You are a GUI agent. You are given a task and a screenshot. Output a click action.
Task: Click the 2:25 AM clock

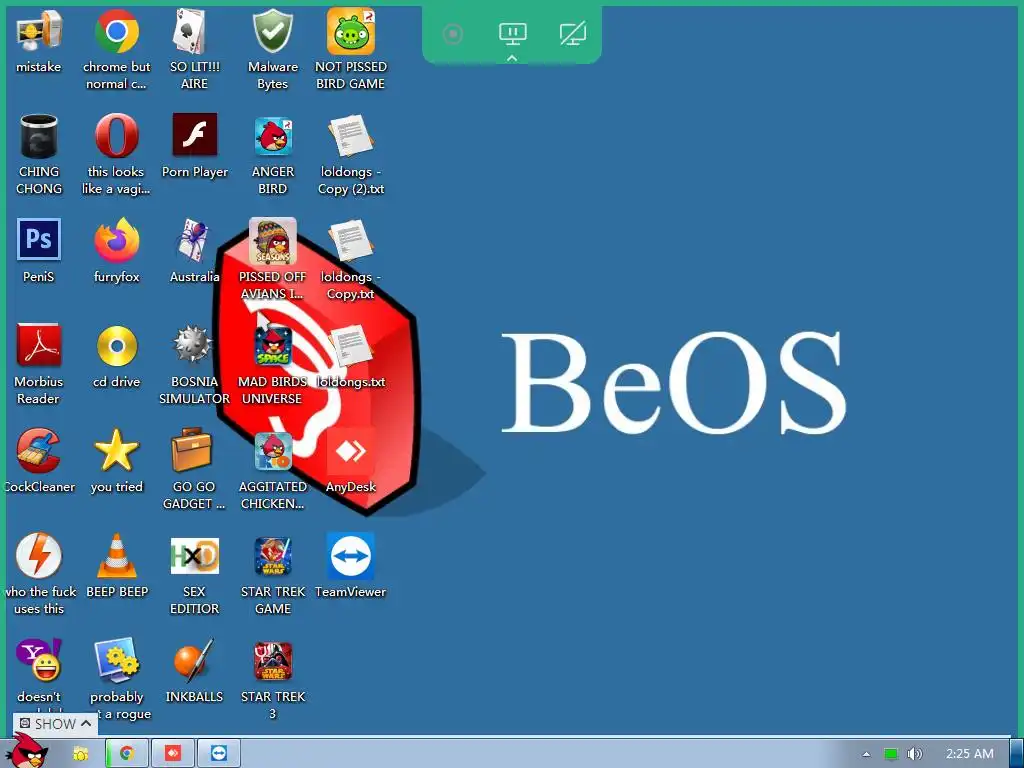click(969, 754)
